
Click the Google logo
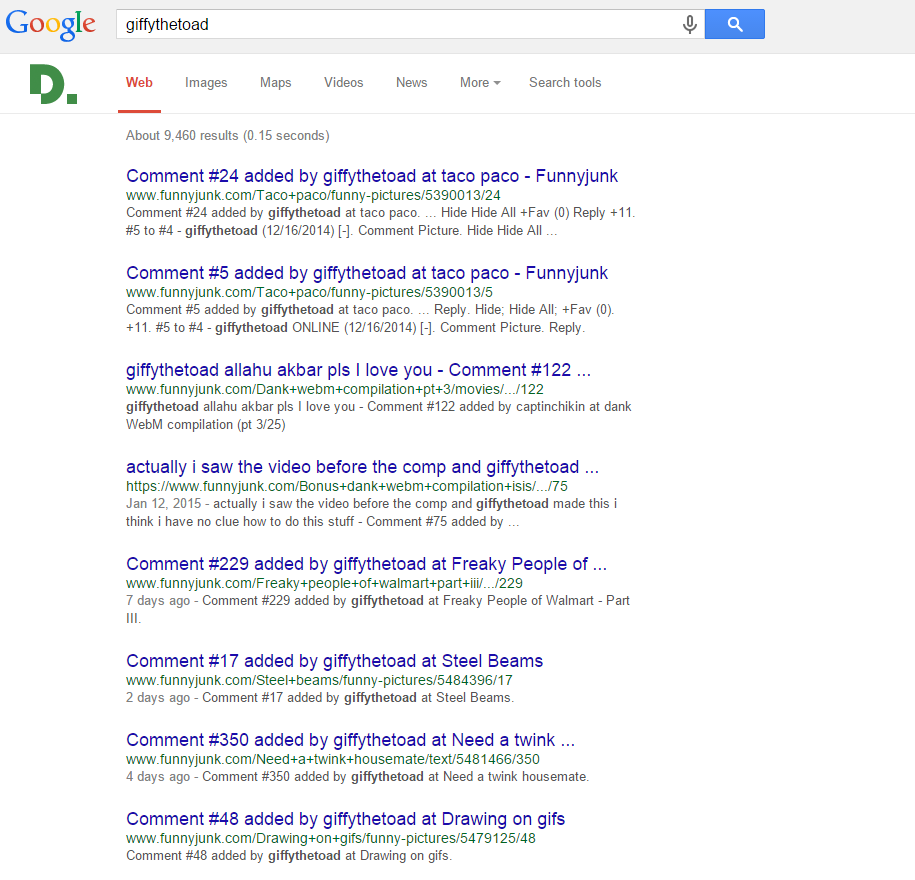click(x=50, y=24)
